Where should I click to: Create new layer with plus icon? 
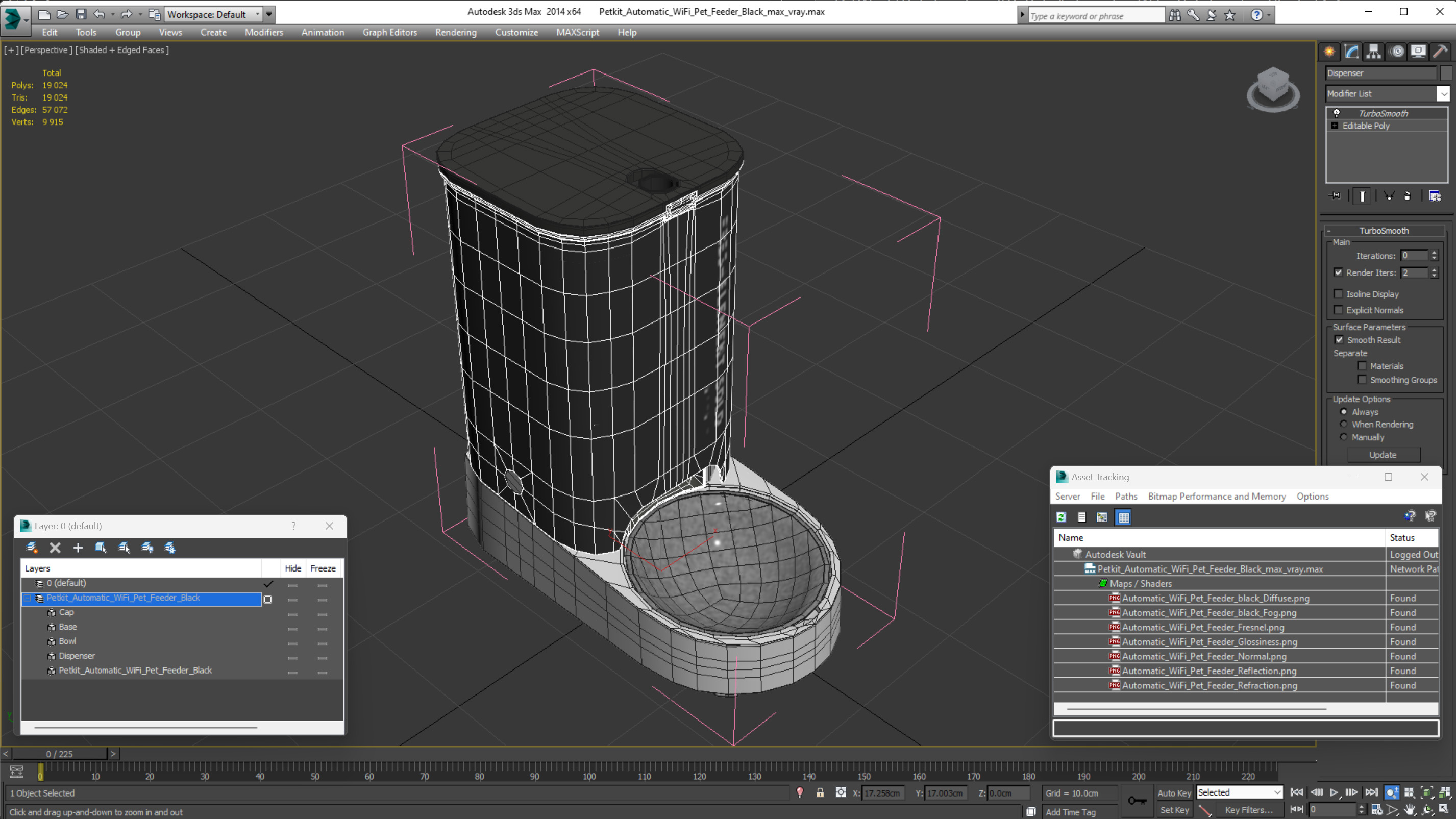pos(78,547)
